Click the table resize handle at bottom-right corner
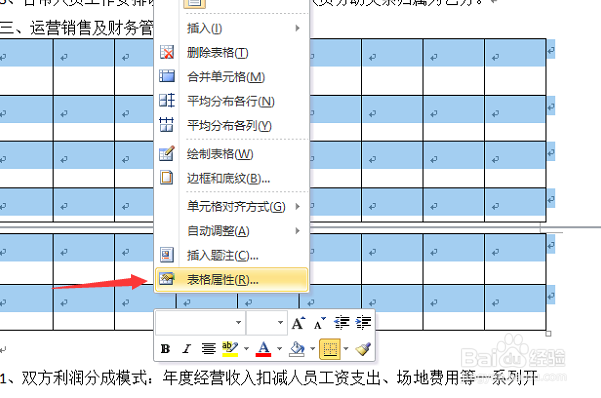 548,334
